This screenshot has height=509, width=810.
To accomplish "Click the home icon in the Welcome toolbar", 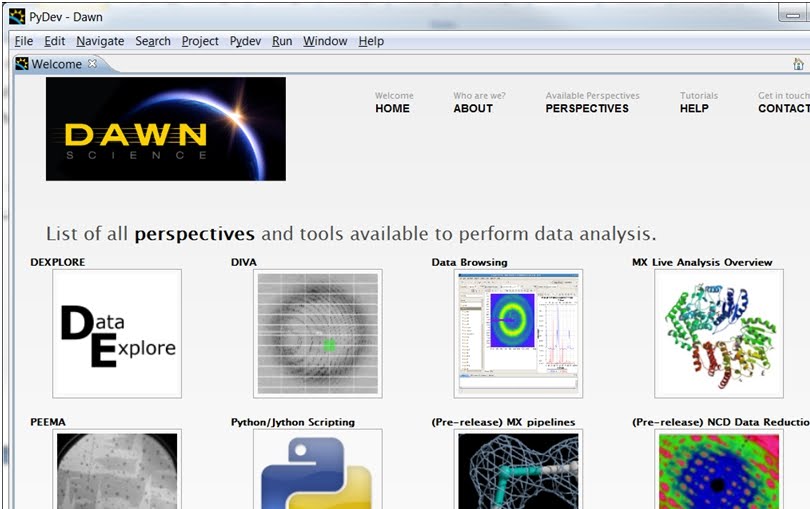I will click(798, 64).
